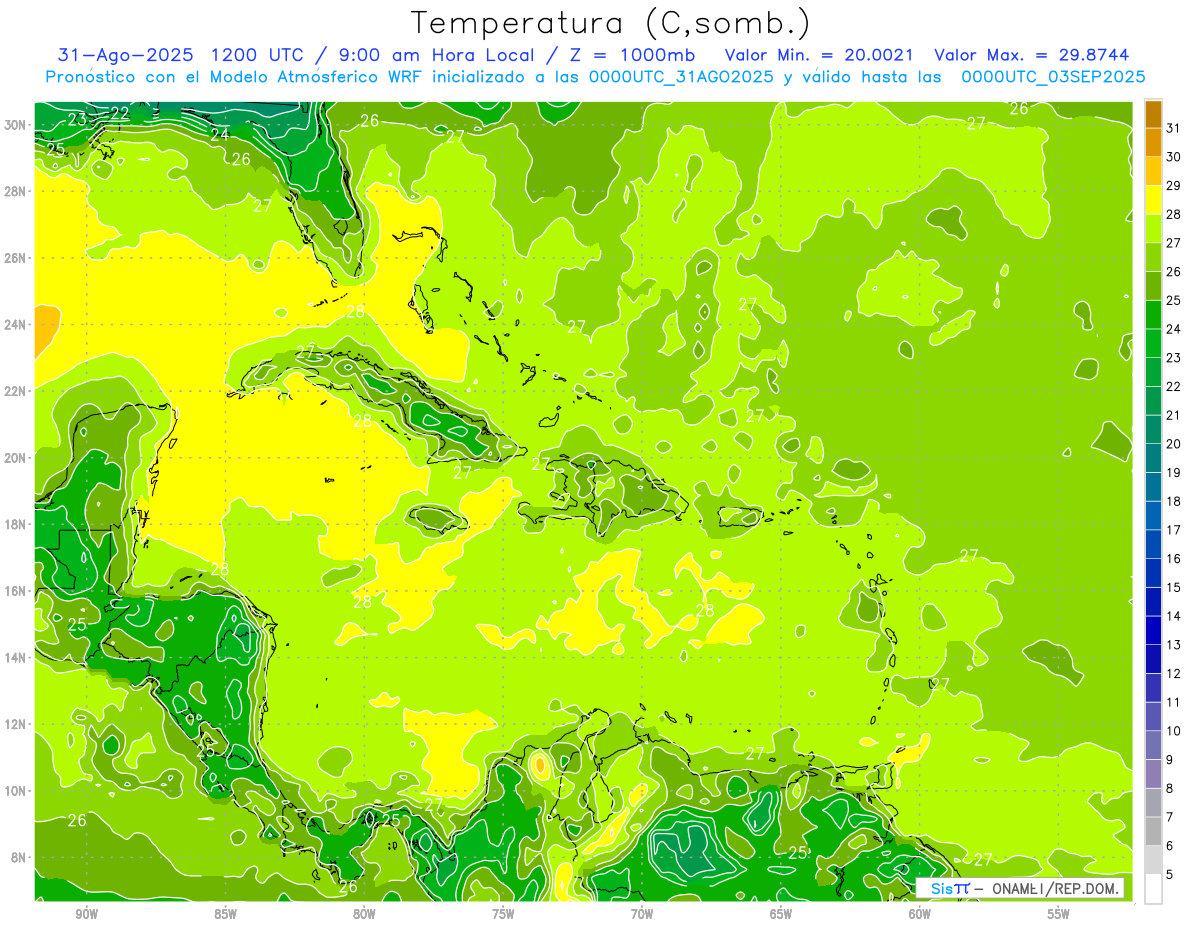Select the 60W longitude axis label
Screen dimensions: 1200x927
point(920,915)
